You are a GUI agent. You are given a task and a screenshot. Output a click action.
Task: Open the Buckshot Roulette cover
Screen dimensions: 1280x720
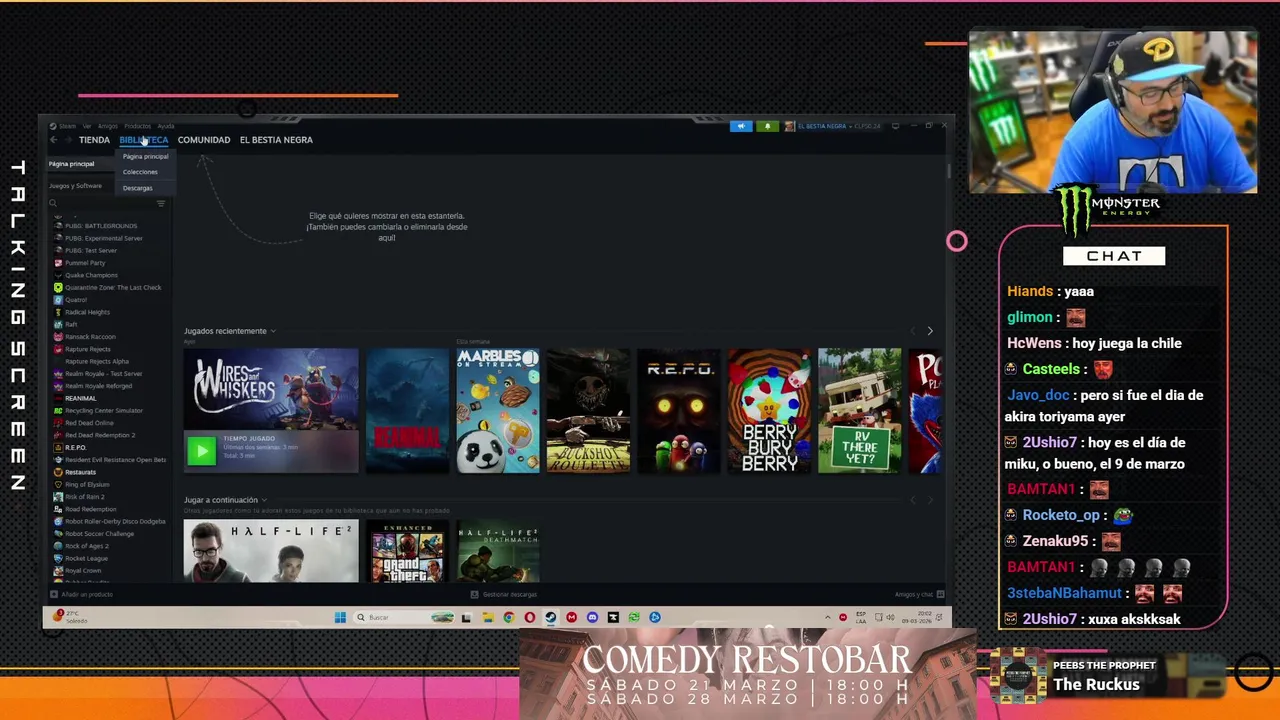588,410
